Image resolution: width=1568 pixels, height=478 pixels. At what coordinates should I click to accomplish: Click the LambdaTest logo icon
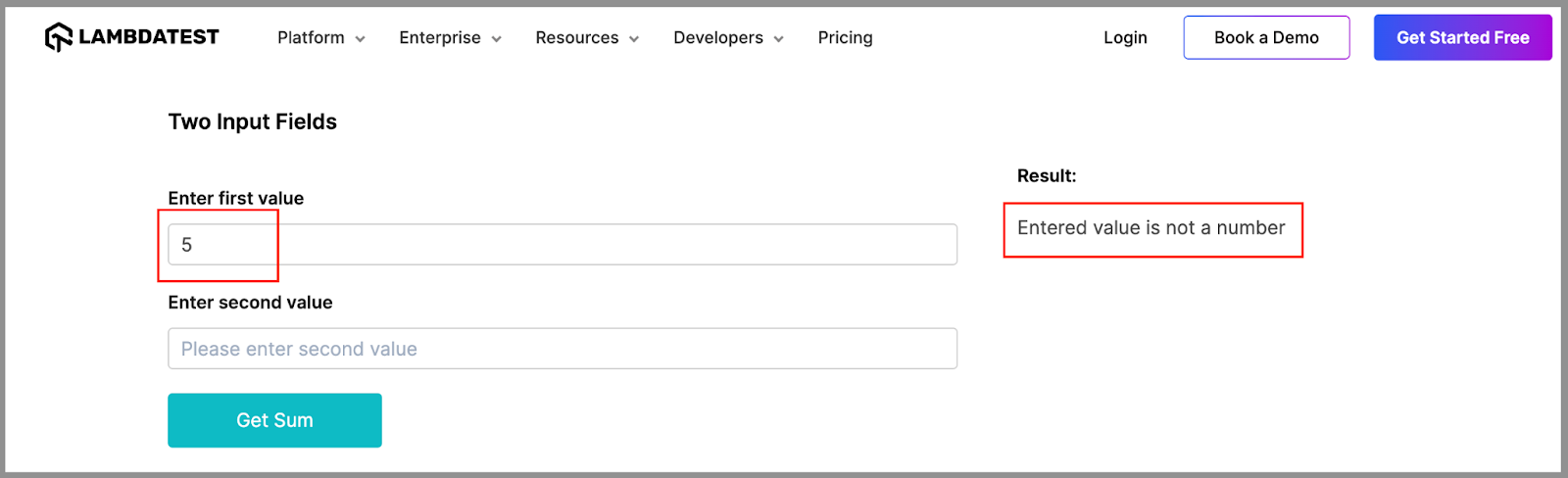coord(59,37)
